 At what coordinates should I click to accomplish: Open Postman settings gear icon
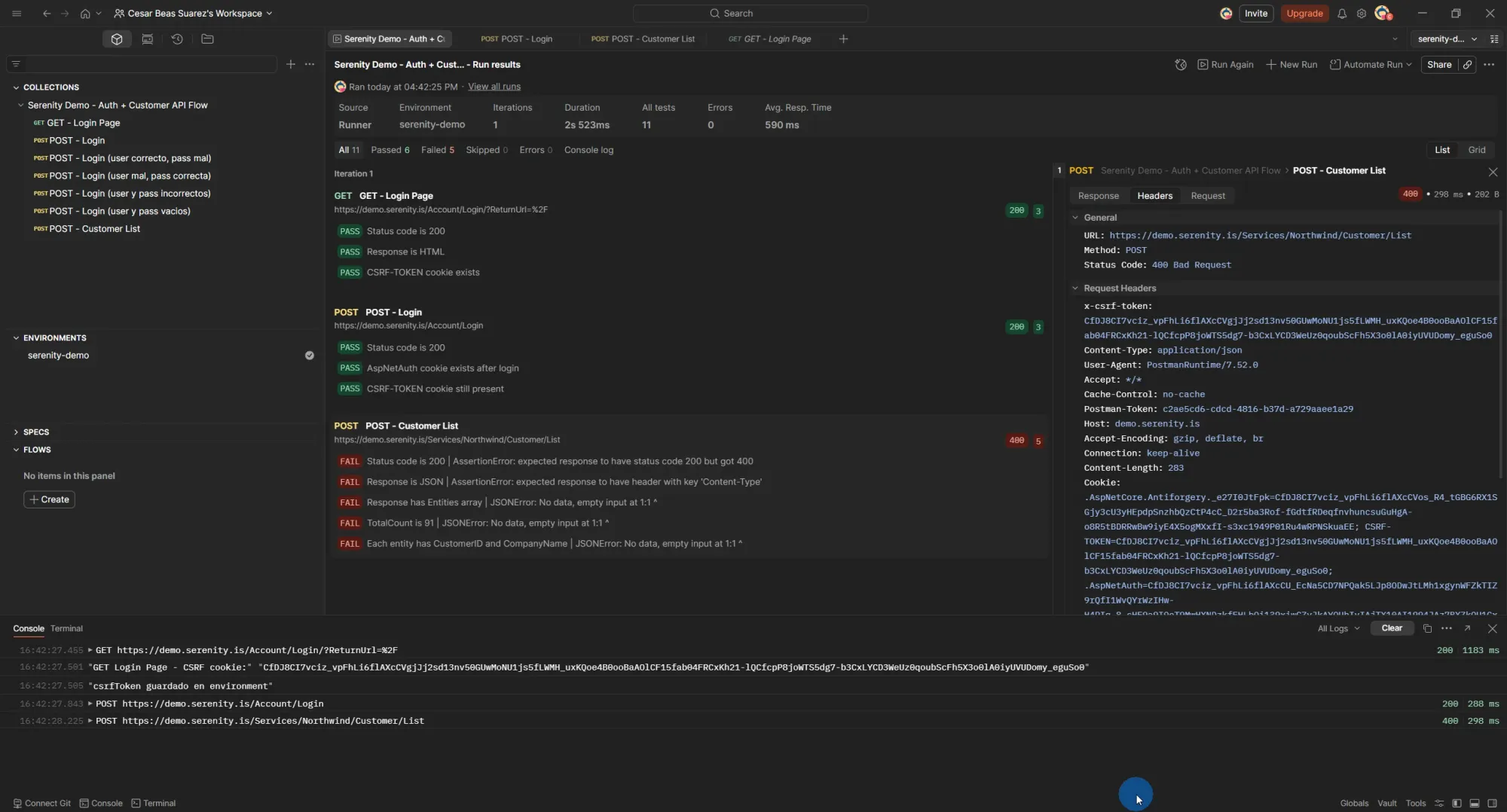[1361, 13]
